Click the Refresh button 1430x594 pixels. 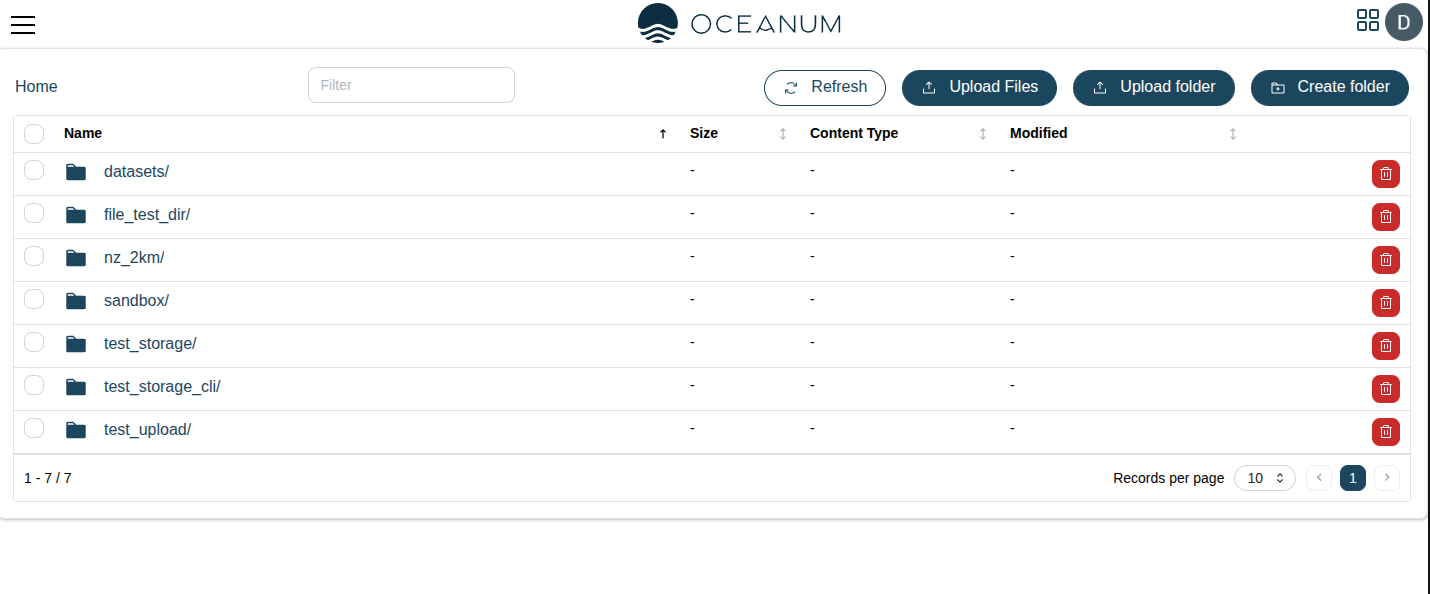[824, 87]
